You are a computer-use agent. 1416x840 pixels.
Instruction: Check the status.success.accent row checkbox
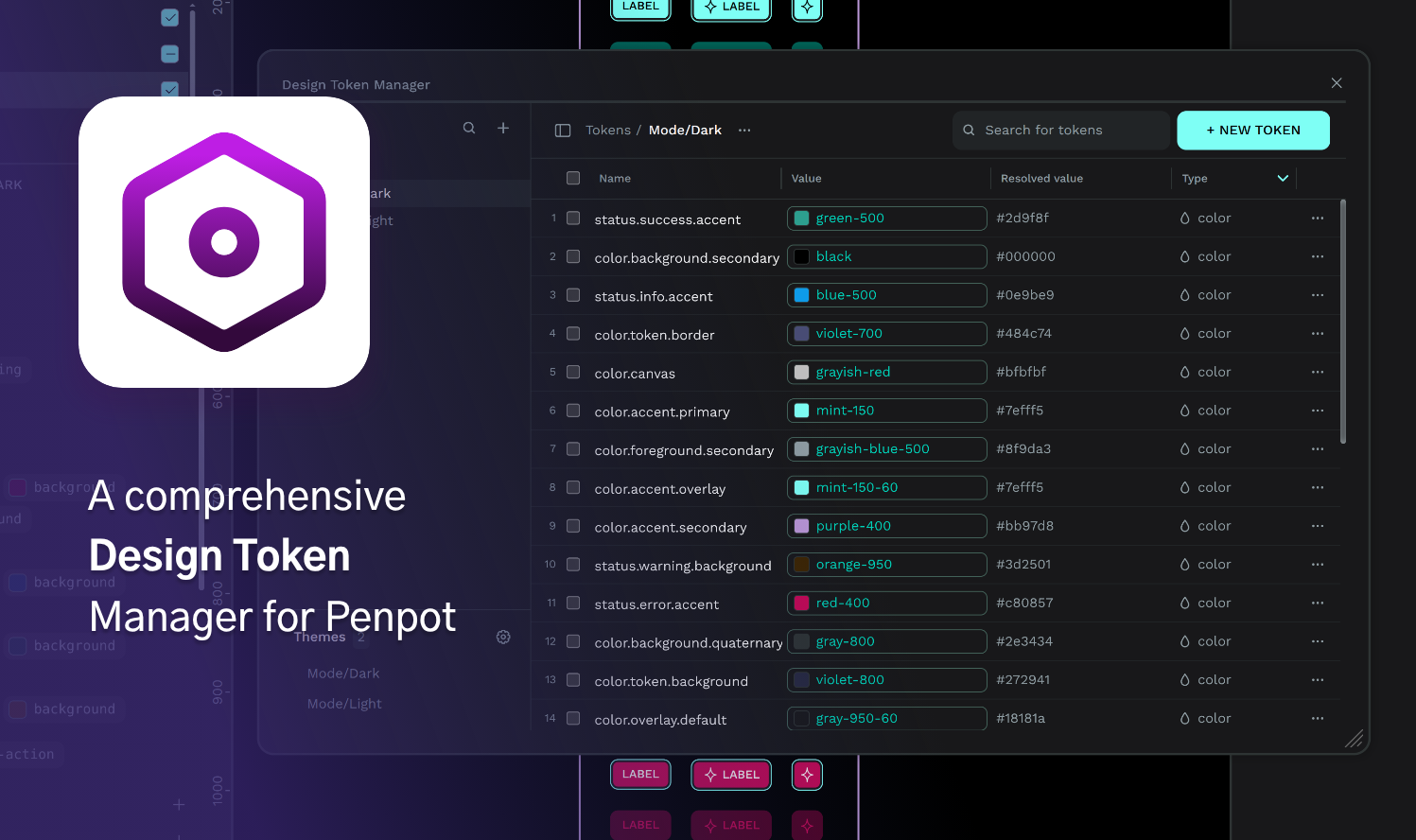(573, 219)
